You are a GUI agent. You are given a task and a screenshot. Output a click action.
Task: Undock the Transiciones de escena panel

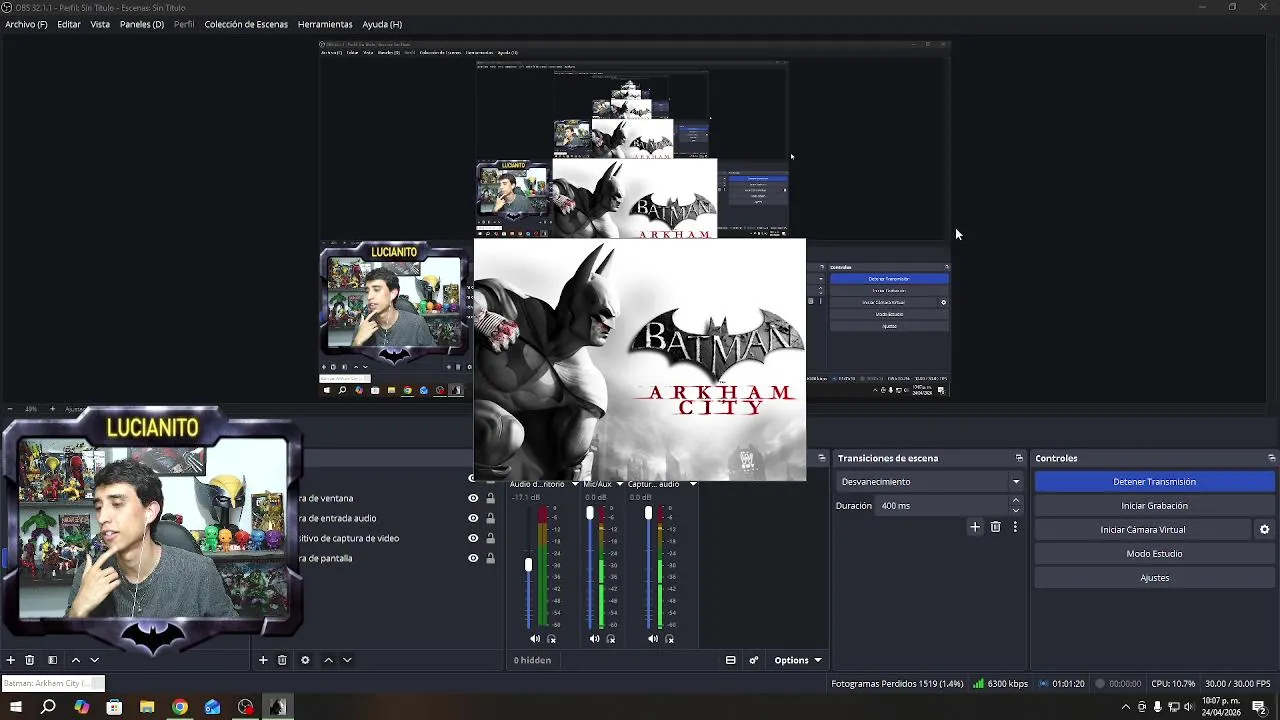tap(1019, 458)
